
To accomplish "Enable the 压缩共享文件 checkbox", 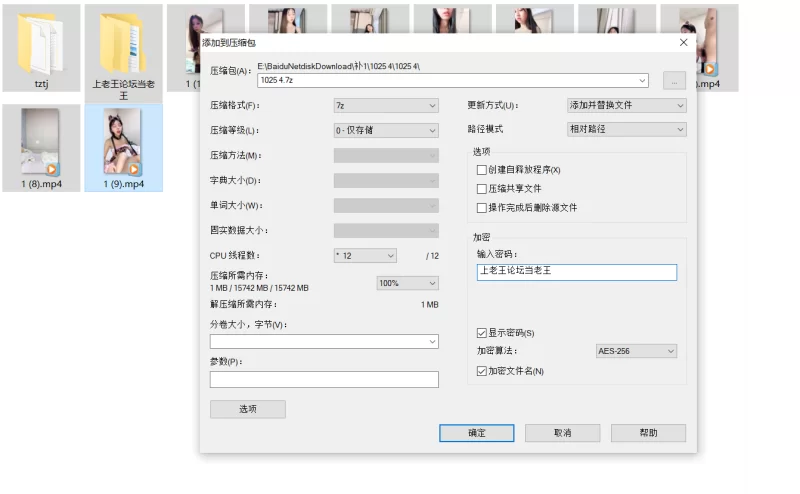I will click(x=481, y=189).
